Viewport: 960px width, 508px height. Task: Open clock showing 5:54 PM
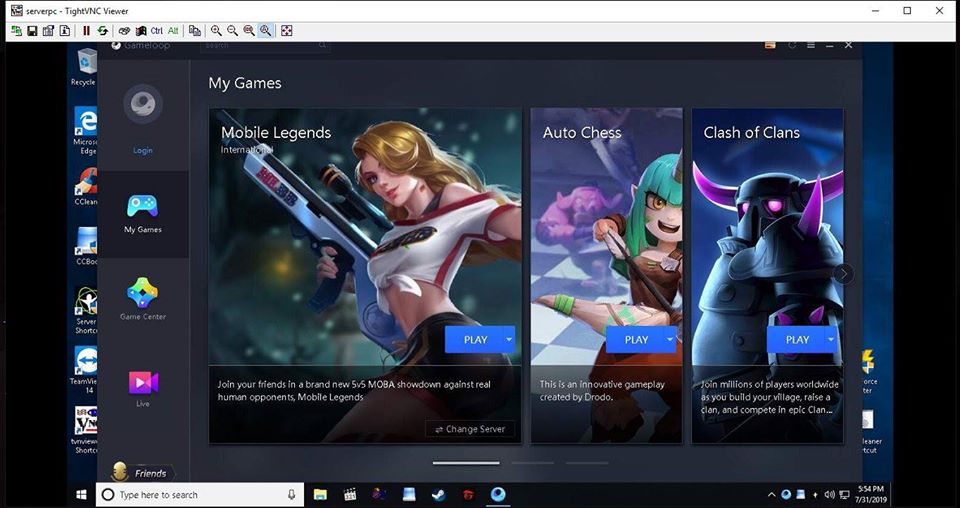872,495
